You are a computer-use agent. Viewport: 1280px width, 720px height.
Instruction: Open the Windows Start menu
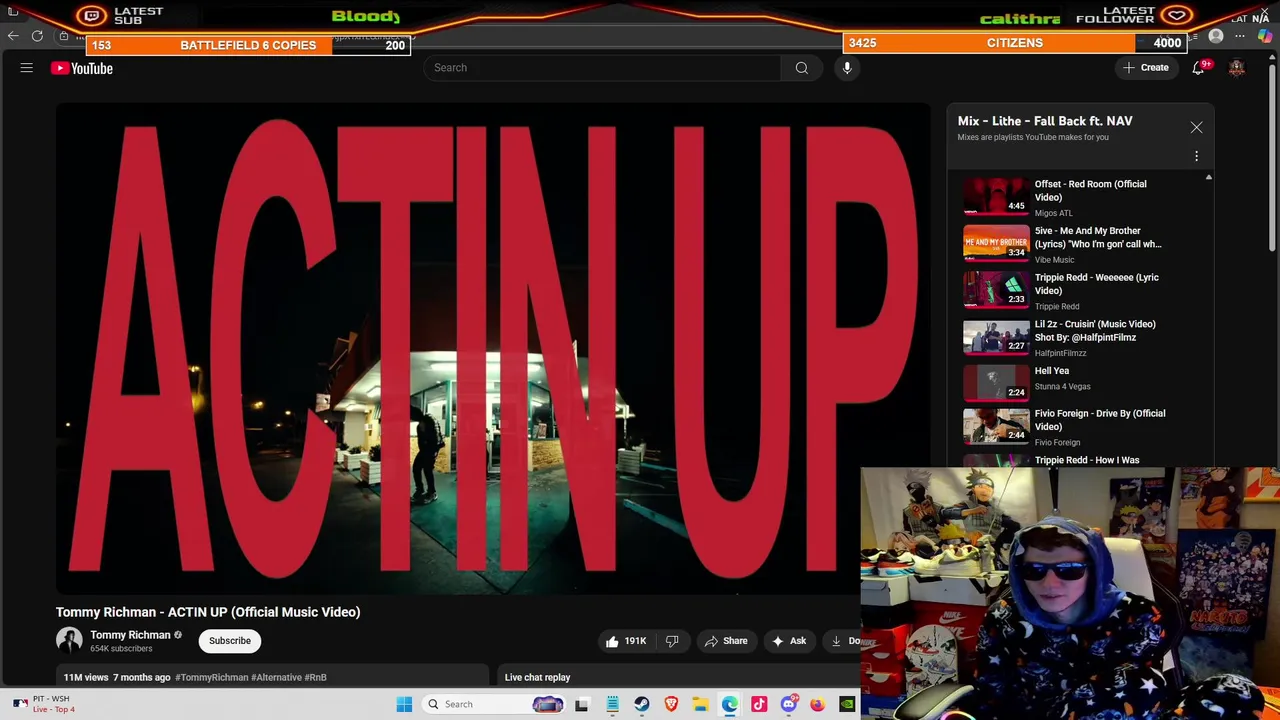click(x=404, y=704)
